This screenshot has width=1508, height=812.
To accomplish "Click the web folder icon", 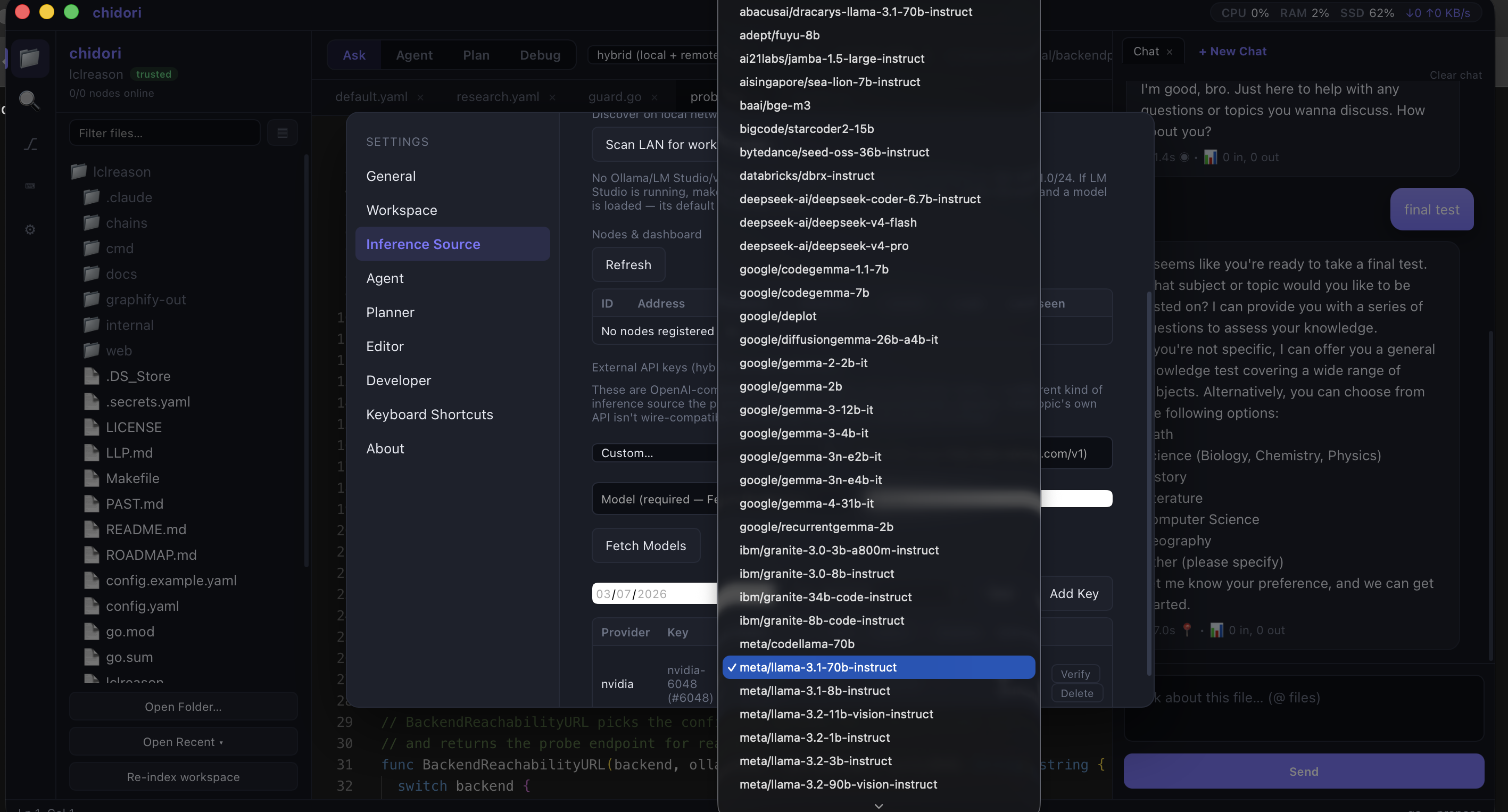I will (92, 350).
